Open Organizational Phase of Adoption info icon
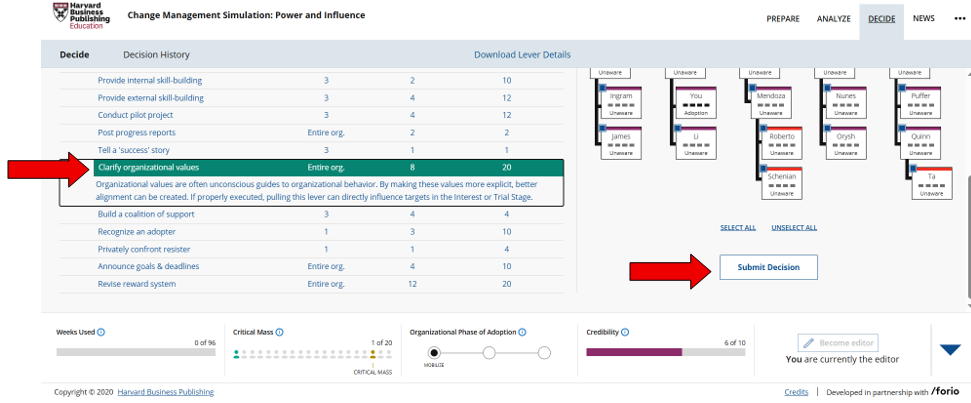The image size is (971, 403). click(x=523, y=332)
